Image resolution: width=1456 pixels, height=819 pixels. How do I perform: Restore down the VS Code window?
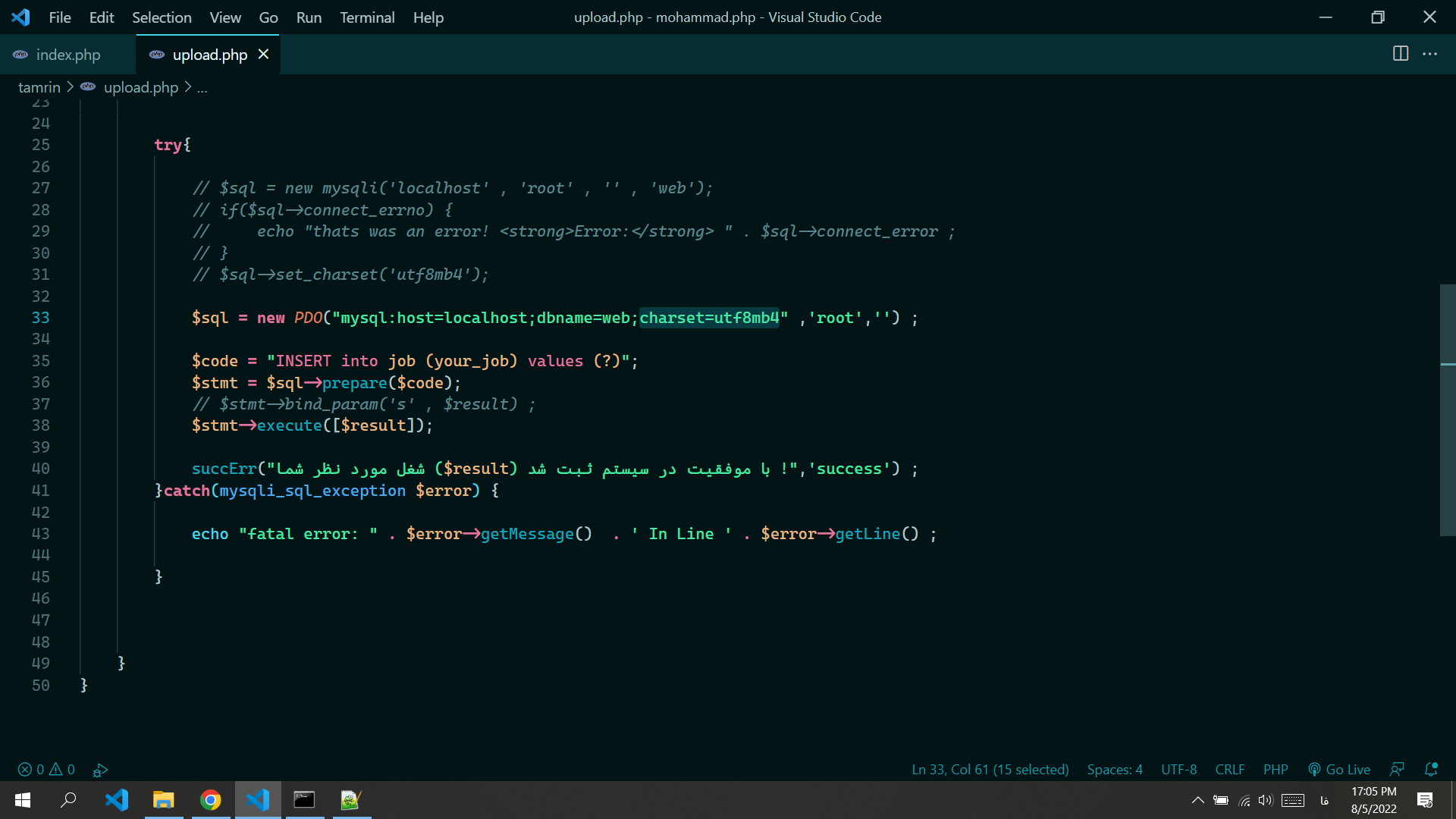tap(1378, 17)
